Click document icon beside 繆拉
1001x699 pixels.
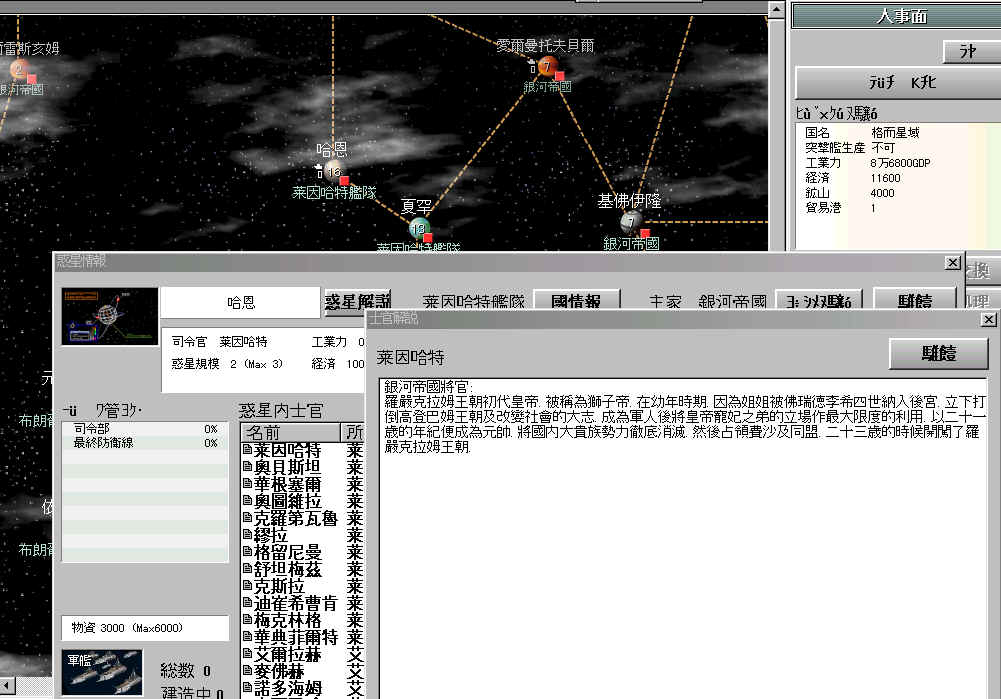[x=247, y=534]
